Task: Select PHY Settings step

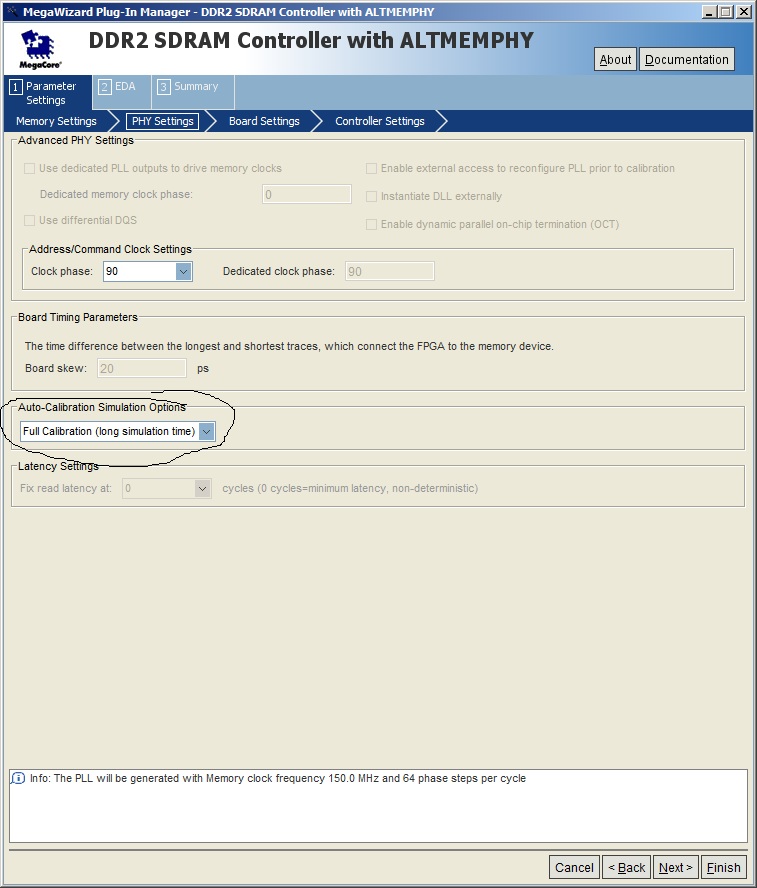Action: click(x=162, y=121)
